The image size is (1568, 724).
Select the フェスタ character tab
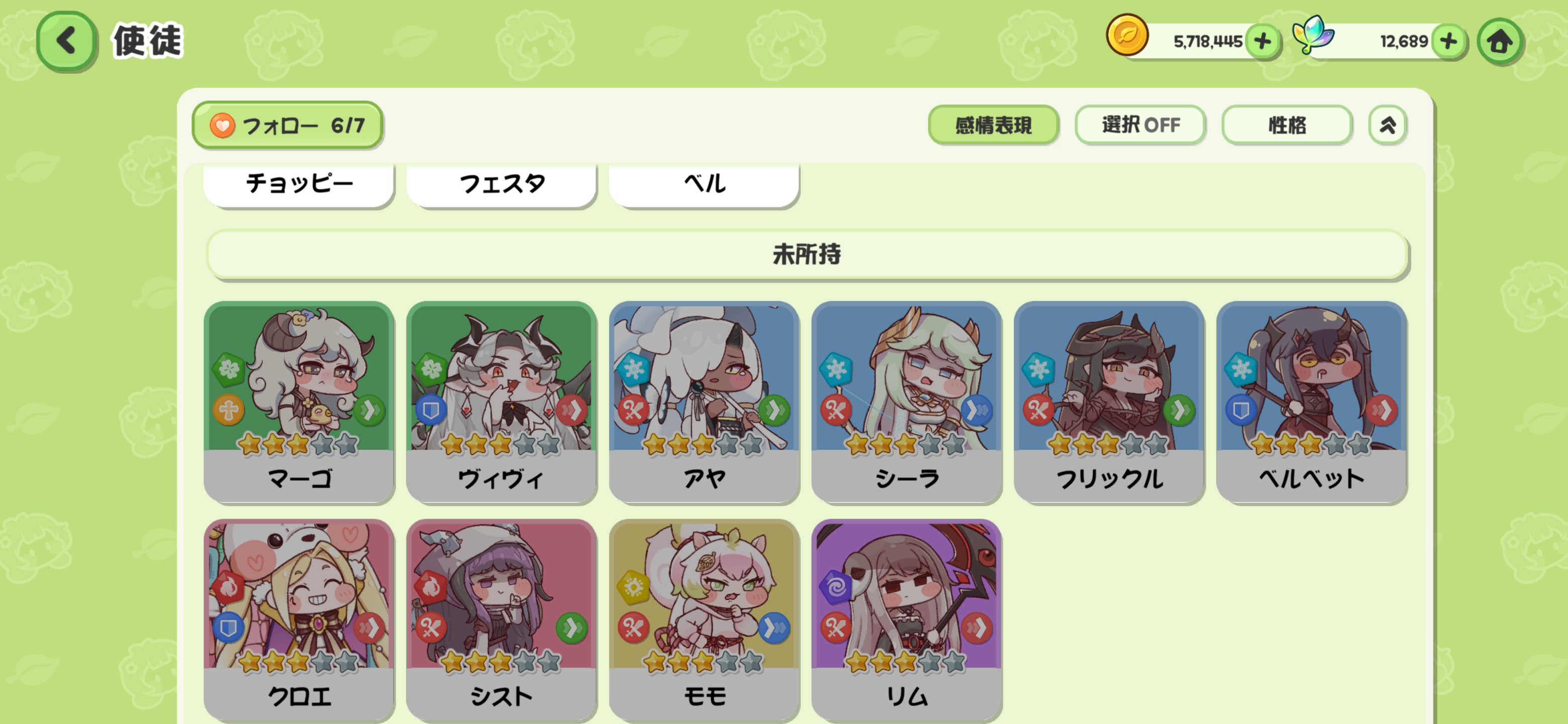click(502, 184)
